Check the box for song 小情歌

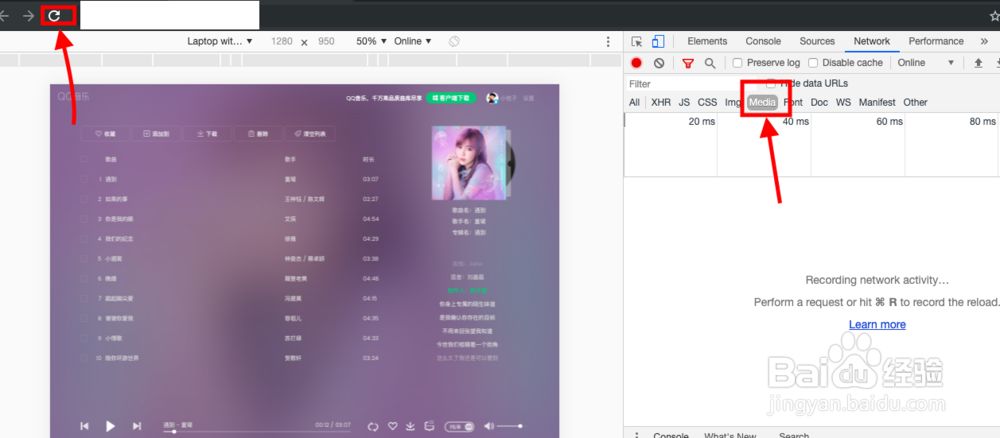tap(84, 337)
